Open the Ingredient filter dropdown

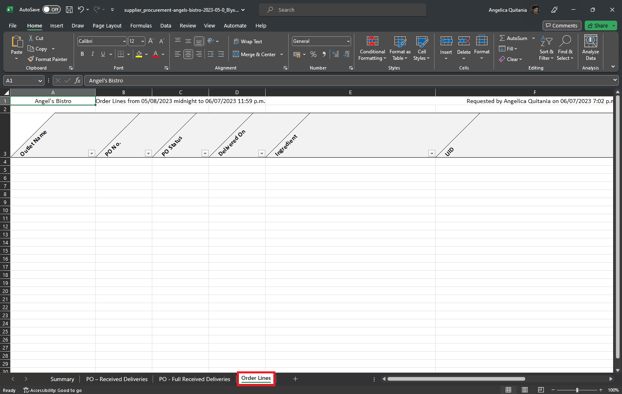(x=432, y=153)
